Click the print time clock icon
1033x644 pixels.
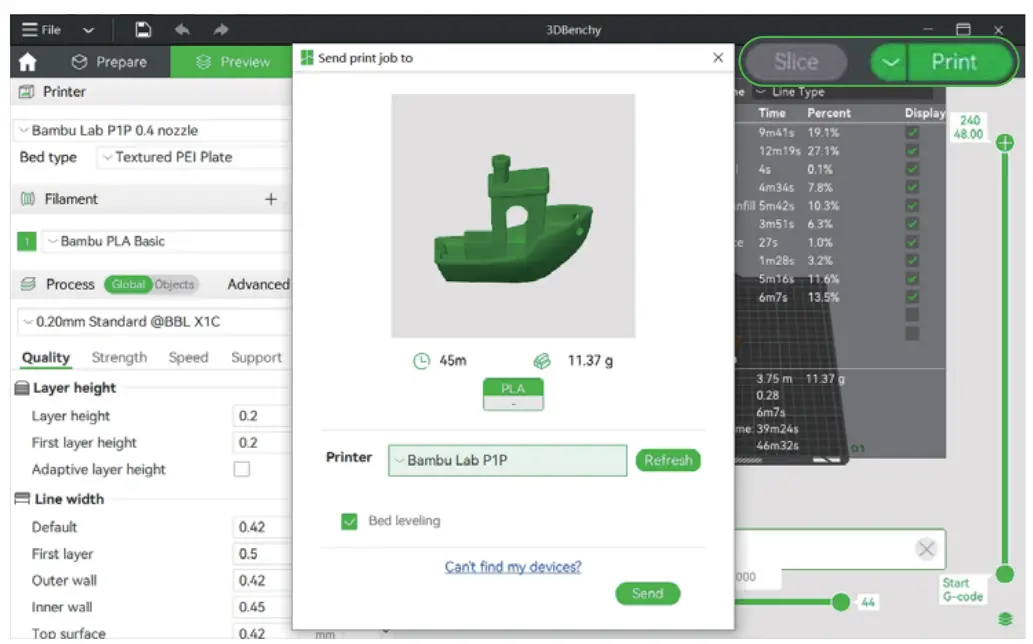(x=422, y=361)
